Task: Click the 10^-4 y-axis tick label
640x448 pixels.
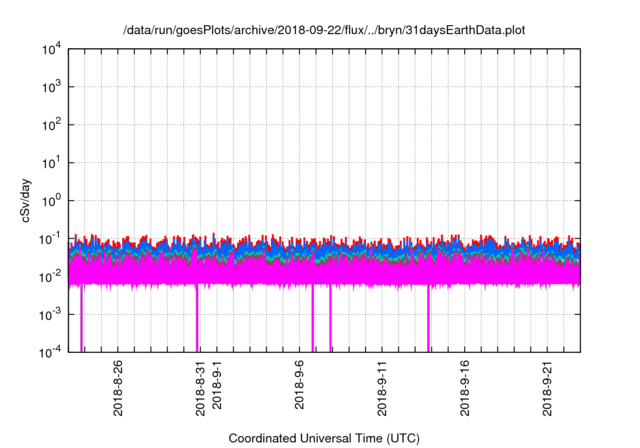Action: [52, 352]
